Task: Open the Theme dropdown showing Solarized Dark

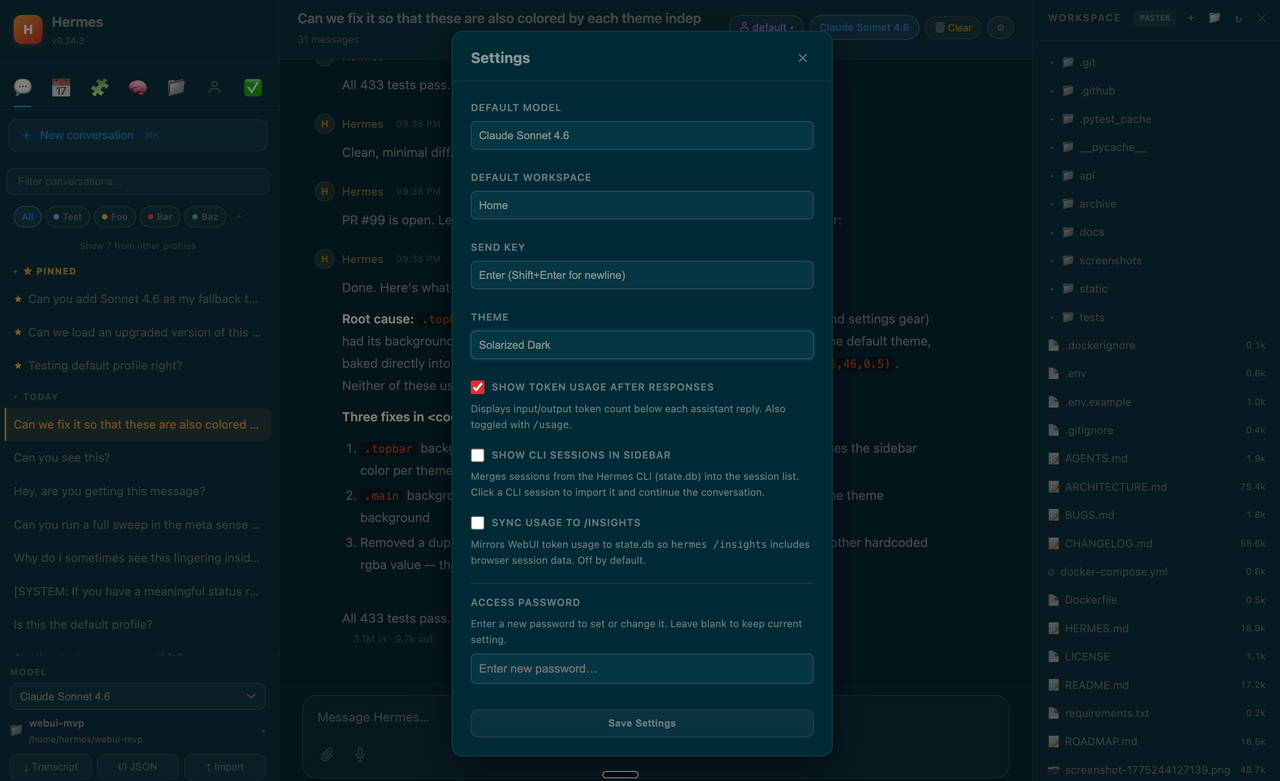Action: pos(642,345)
